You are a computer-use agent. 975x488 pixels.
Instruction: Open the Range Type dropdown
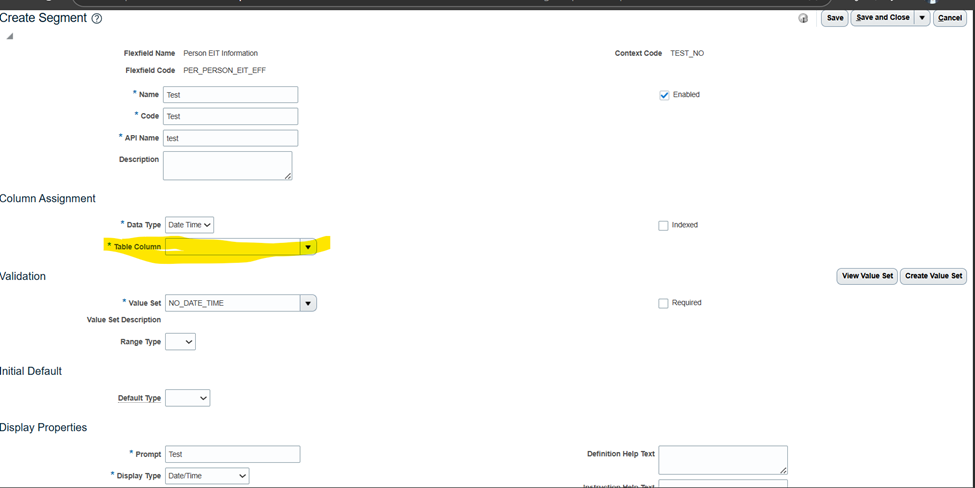[x=180, y=342]
